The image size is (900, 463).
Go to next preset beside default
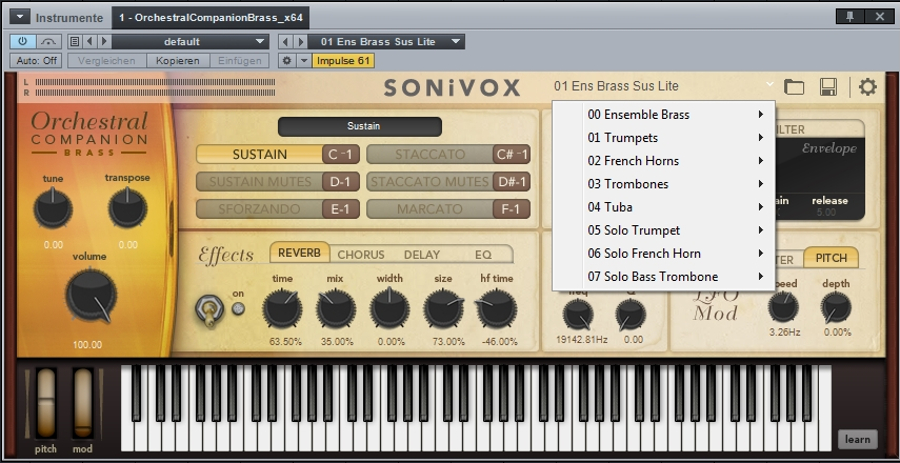pos(104,41)
